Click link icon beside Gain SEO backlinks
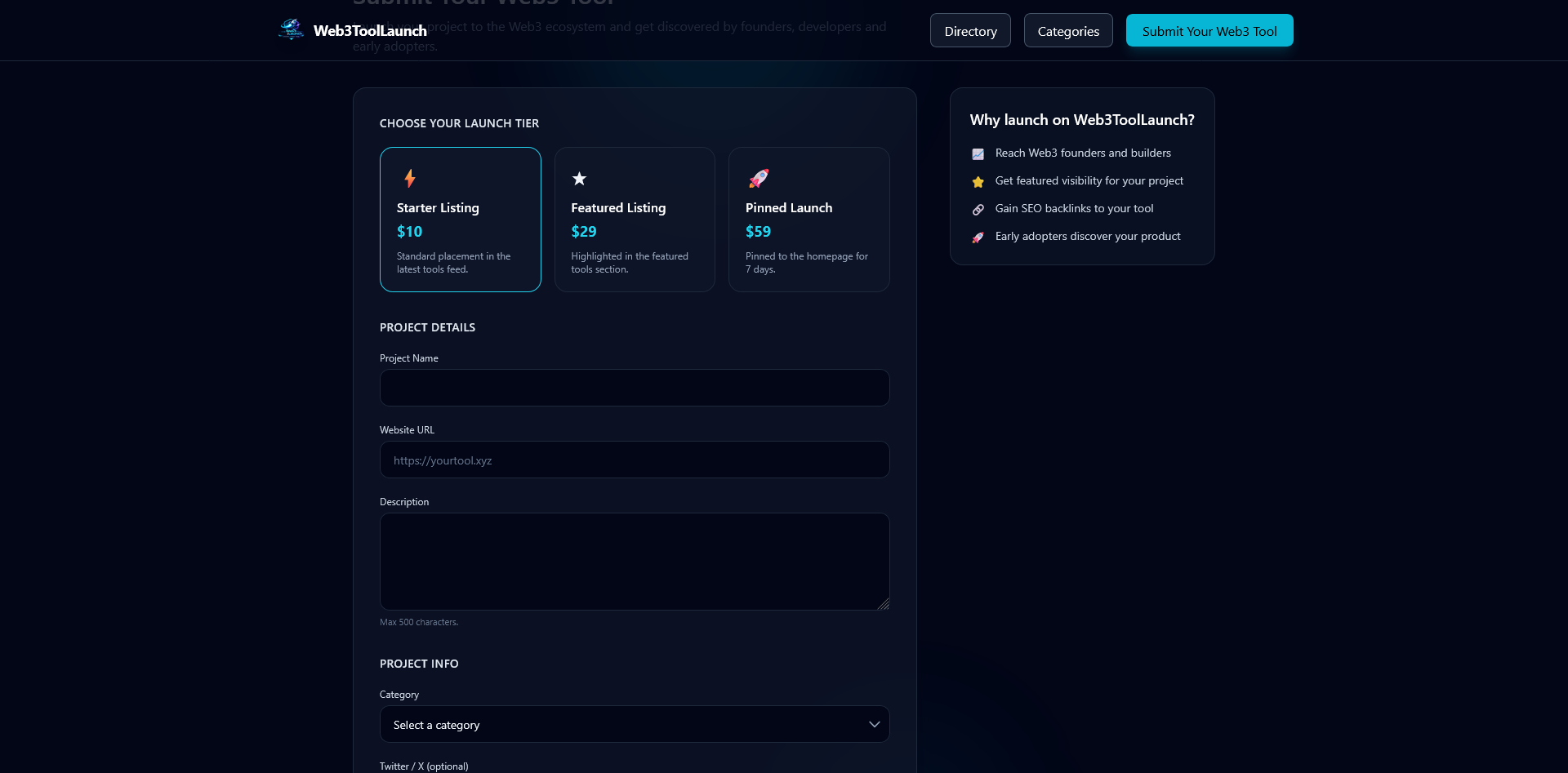 pyautogui.click(x=978, y=209)
